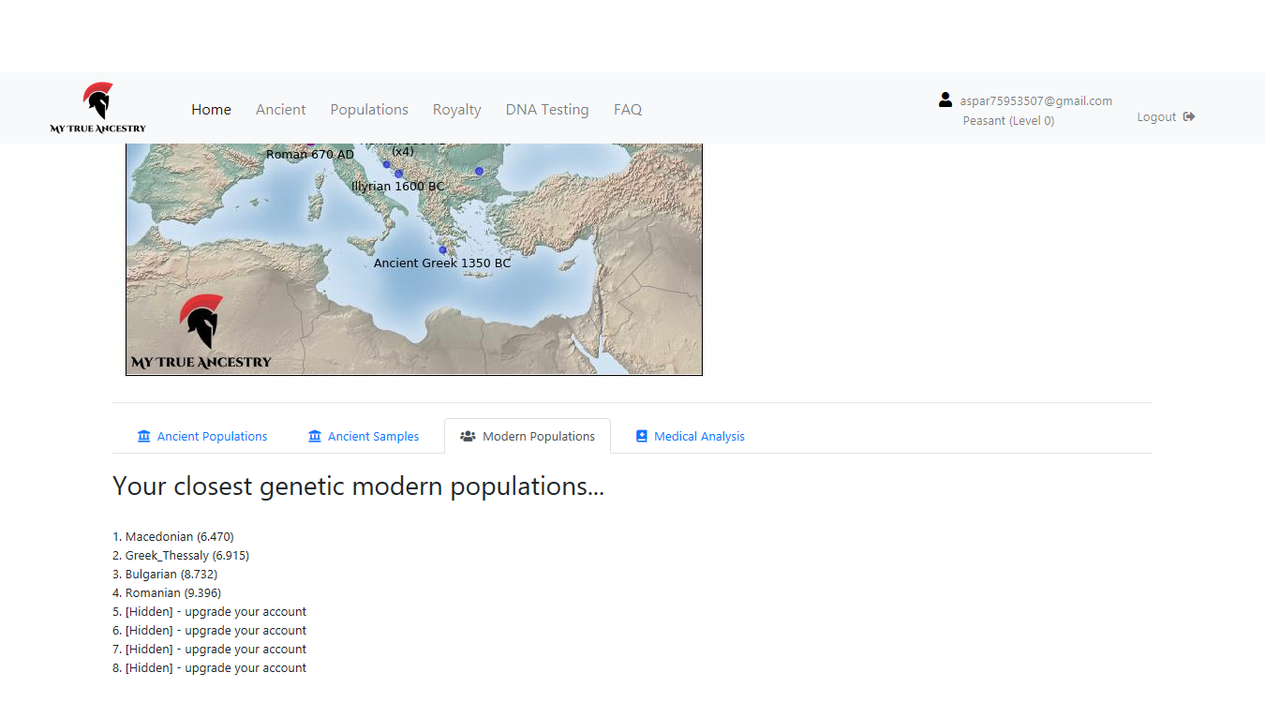
Task: Click the Ancient Samples tab building icon
Action: point(315,436)
